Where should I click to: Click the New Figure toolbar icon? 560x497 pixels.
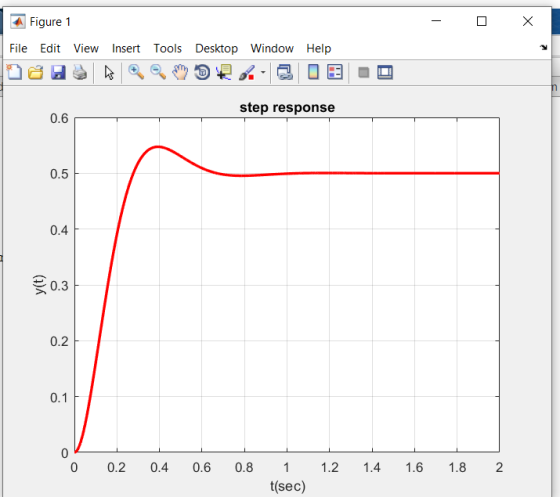(x=14, y=72)
